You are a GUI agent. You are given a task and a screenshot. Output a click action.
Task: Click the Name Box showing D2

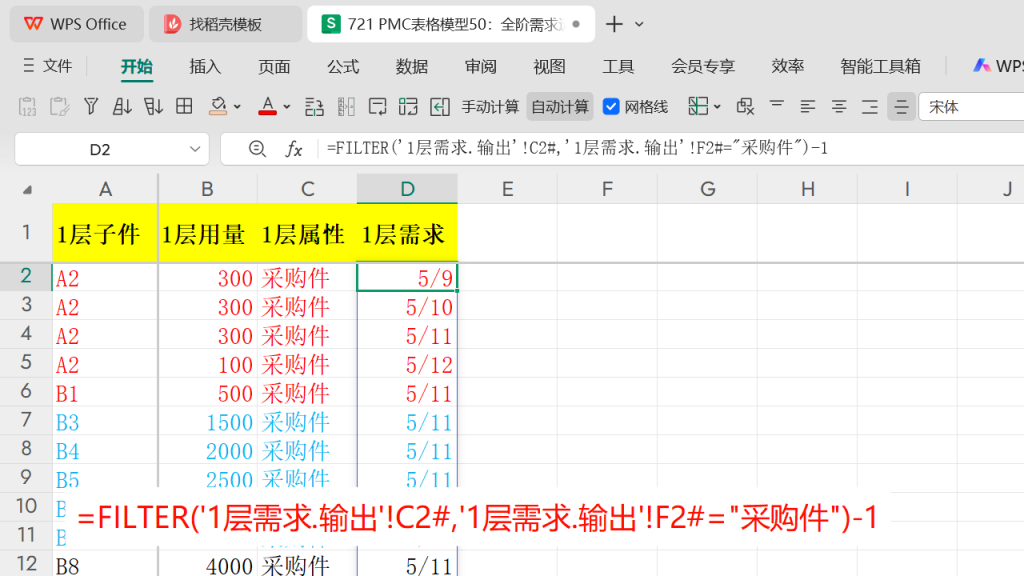click(x=100, y=150)
